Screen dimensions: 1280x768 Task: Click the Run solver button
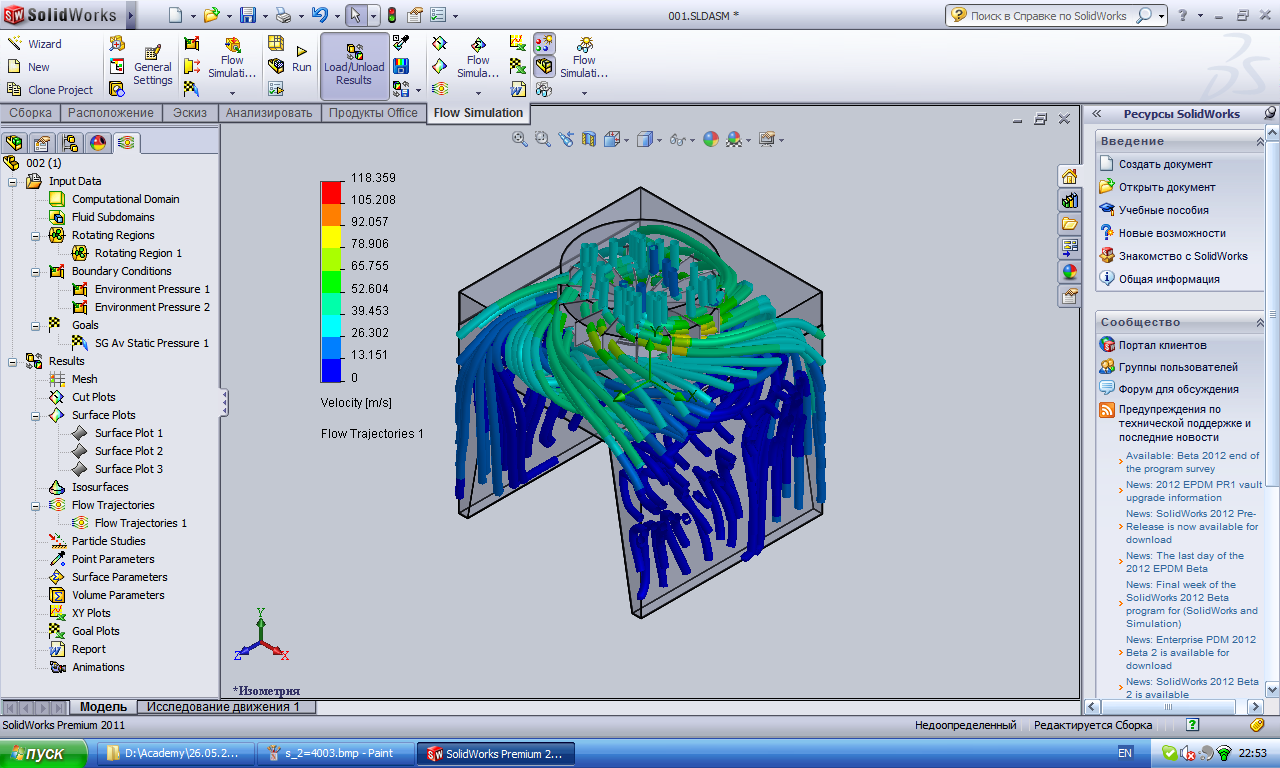301,60
